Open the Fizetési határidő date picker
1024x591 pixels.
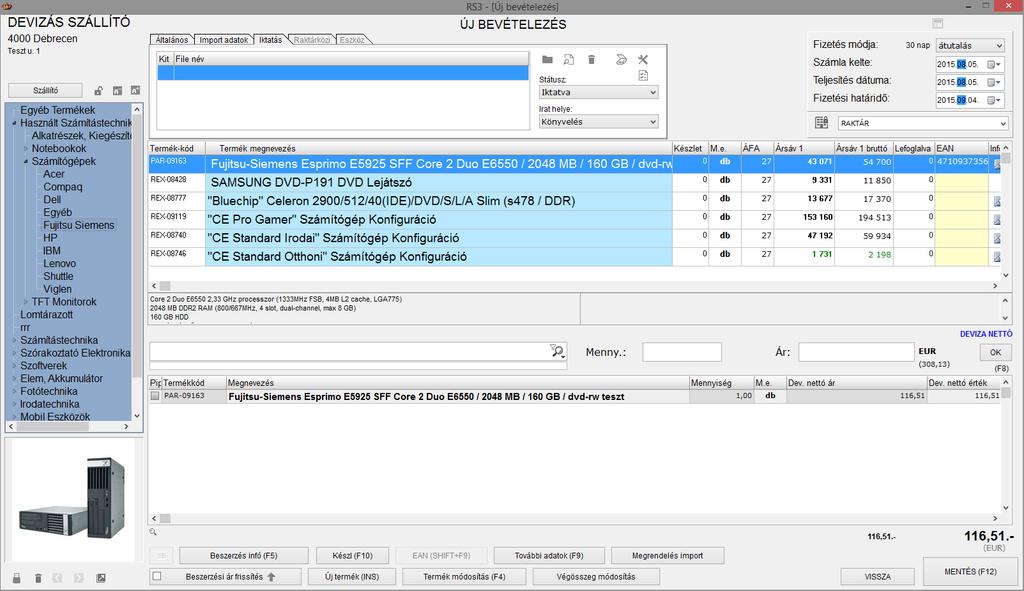point(994,100)
